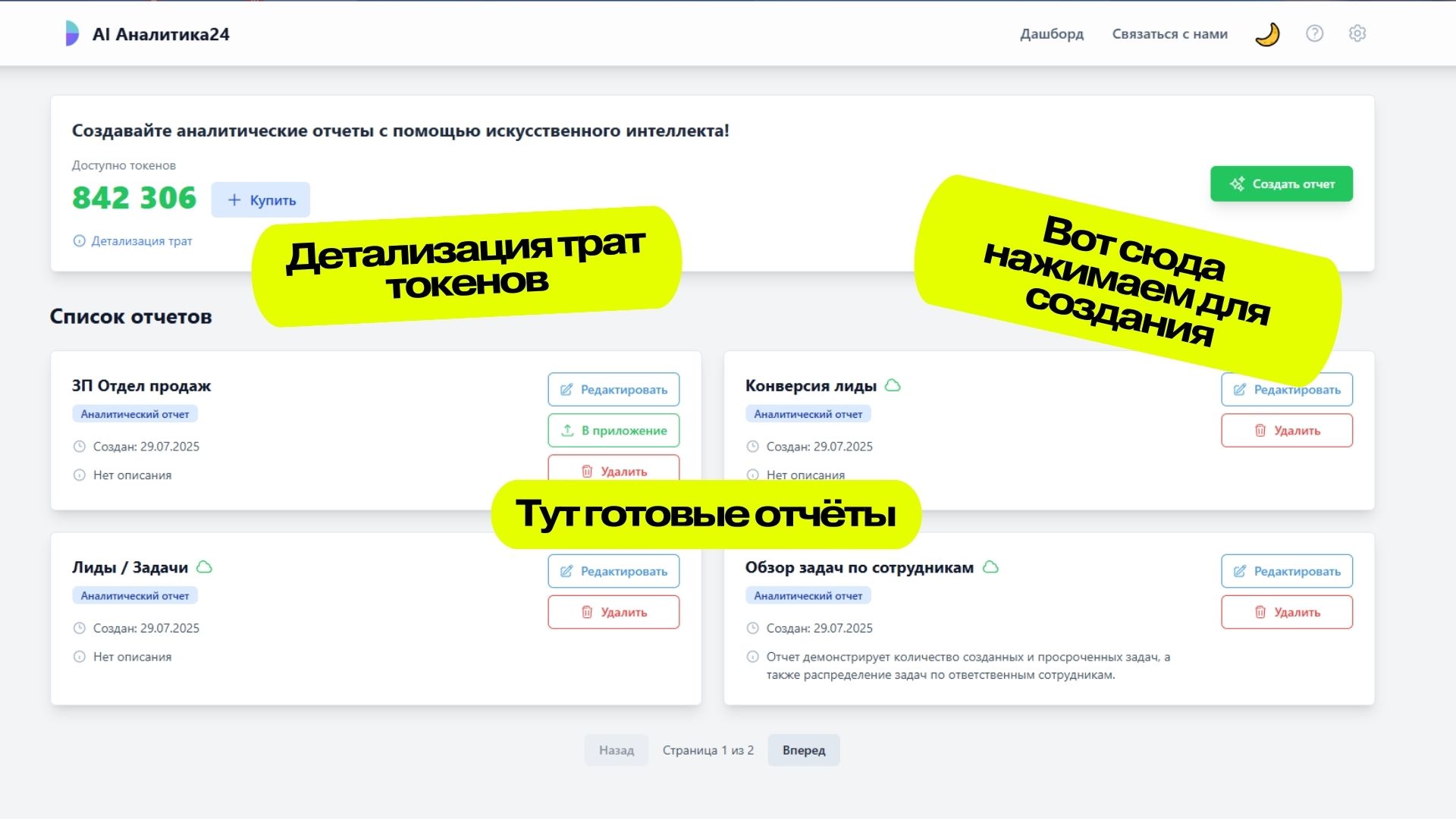Viewport: 1456px width, 819px height.
Task: Open the Дашборд menu item
Action: tap(1051, 34)
